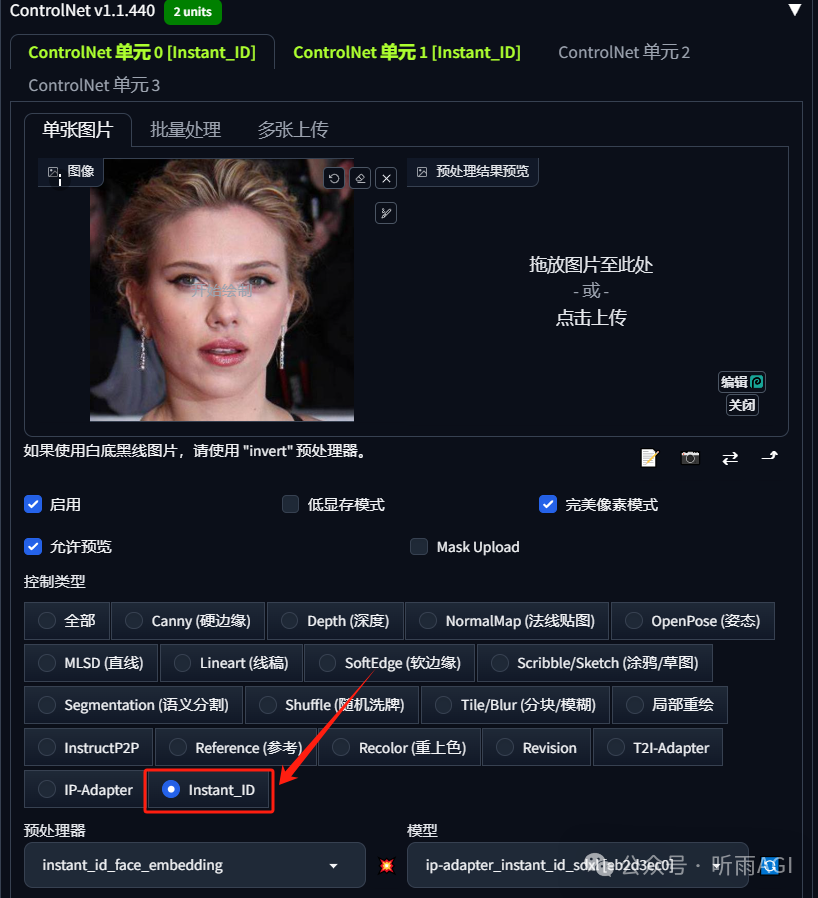This screenshot has height=898, width=818.
Task: Click the eraser icon above the image
Action: 360,178
